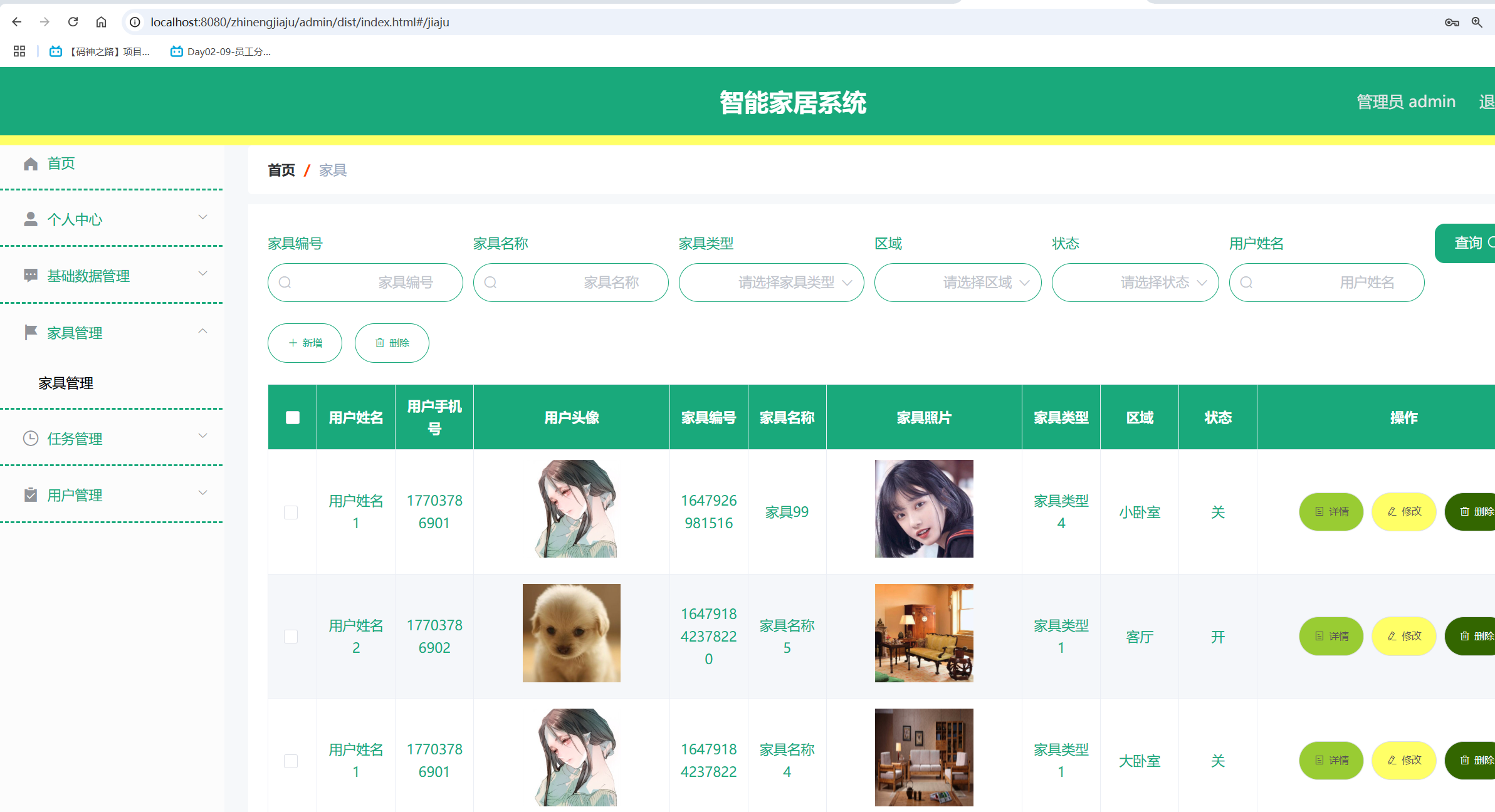The height and width of the screenshot is (812, 1495).
Task: Click the browser reload icon
Action: pos(73,22)
